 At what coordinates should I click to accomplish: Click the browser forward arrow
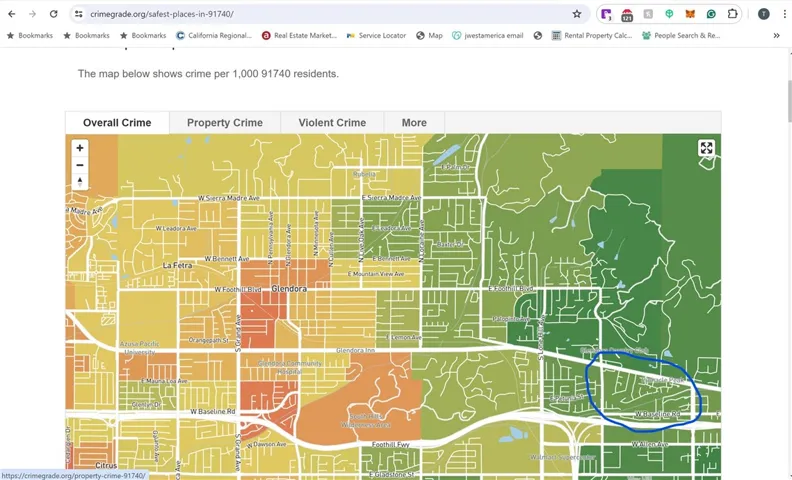tap(32, 14)
